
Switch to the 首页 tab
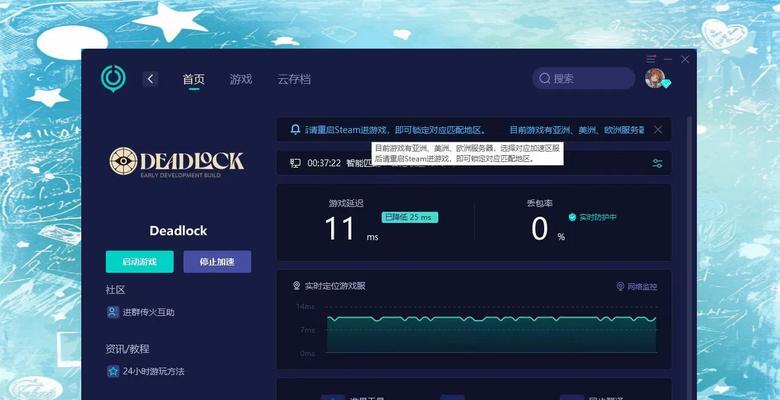click(x=194, y=79)
